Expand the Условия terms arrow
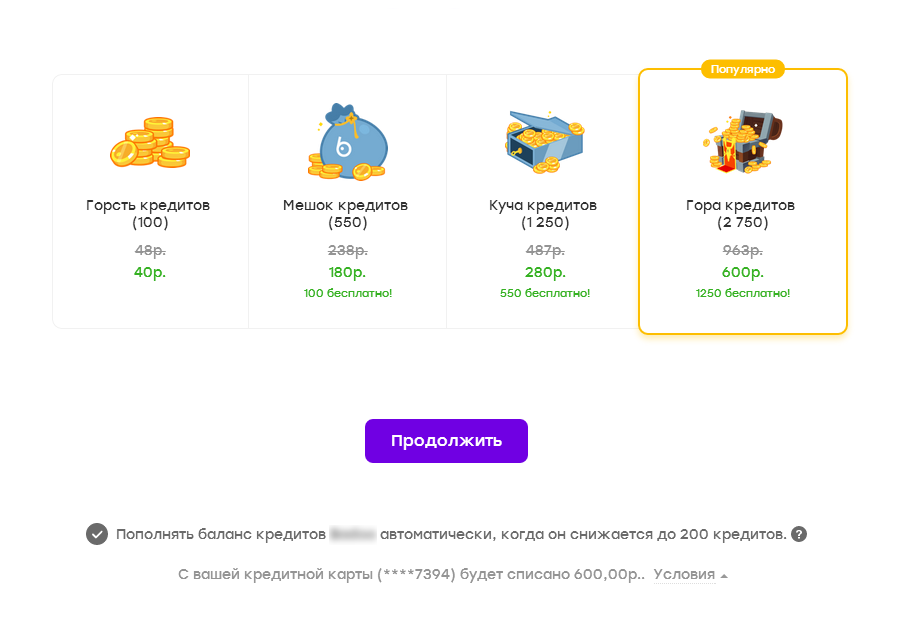The image size is (902, 632). tap(724, 576)
